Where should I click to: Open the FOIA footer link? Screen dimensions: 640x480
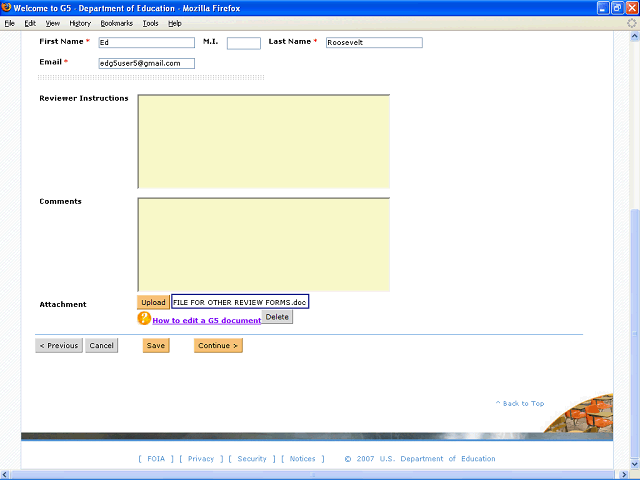click(x=156, y=458)
